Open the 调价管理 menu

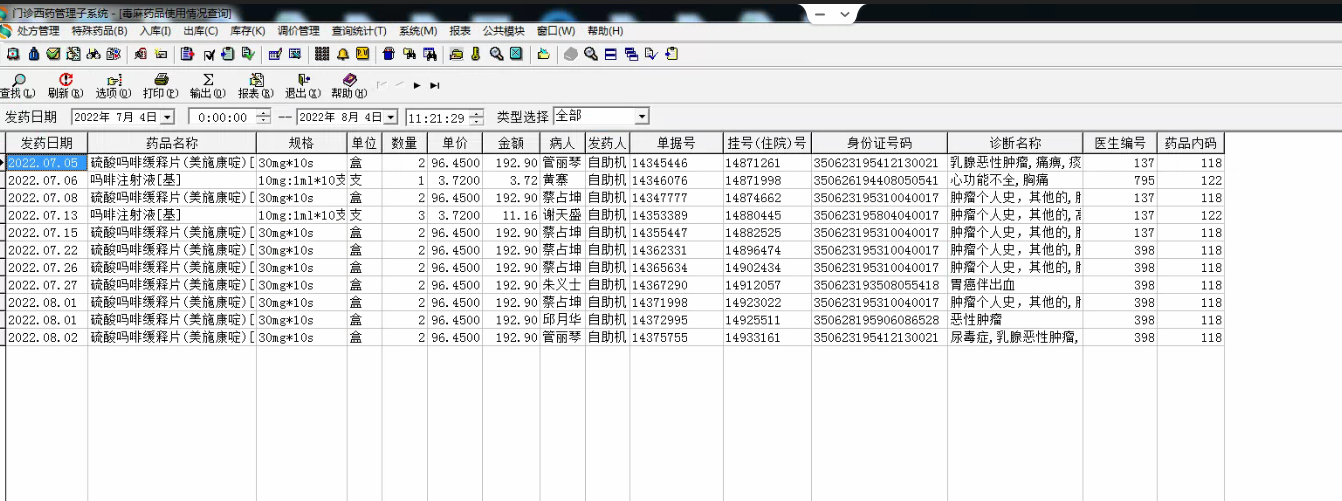click(x=298, y=31)
